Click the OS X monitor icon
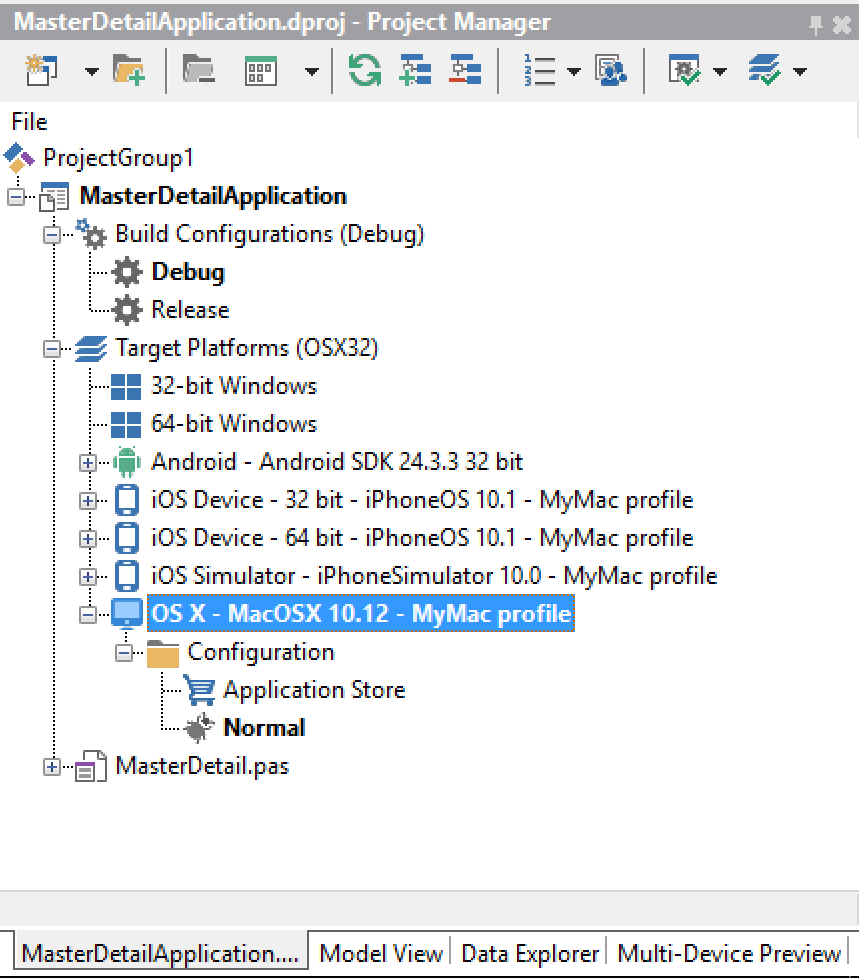The height and width of the screenshot is (978, 859). (127, 614)
